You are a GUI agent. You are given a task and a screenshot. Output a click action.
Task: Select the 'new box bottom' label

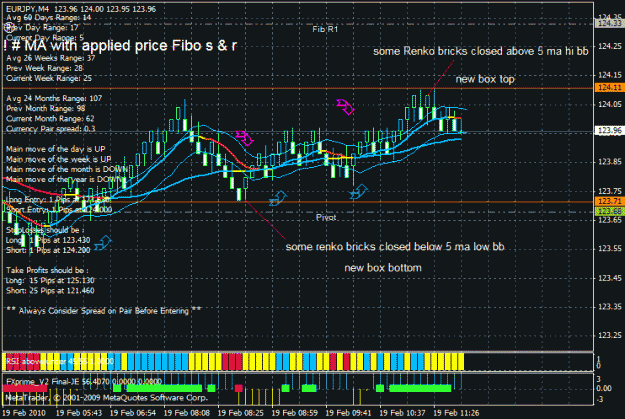tap(383, 268)
